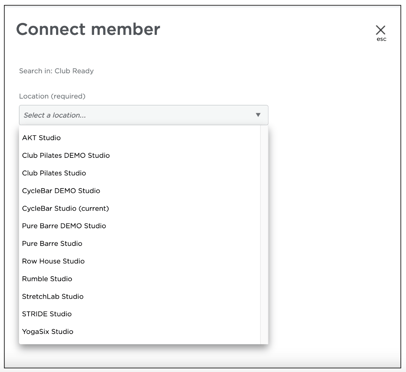The width and height of the screenshot is (406, 372).
Task: Pick StretchLab Studio option
Action: click(139, 296)
